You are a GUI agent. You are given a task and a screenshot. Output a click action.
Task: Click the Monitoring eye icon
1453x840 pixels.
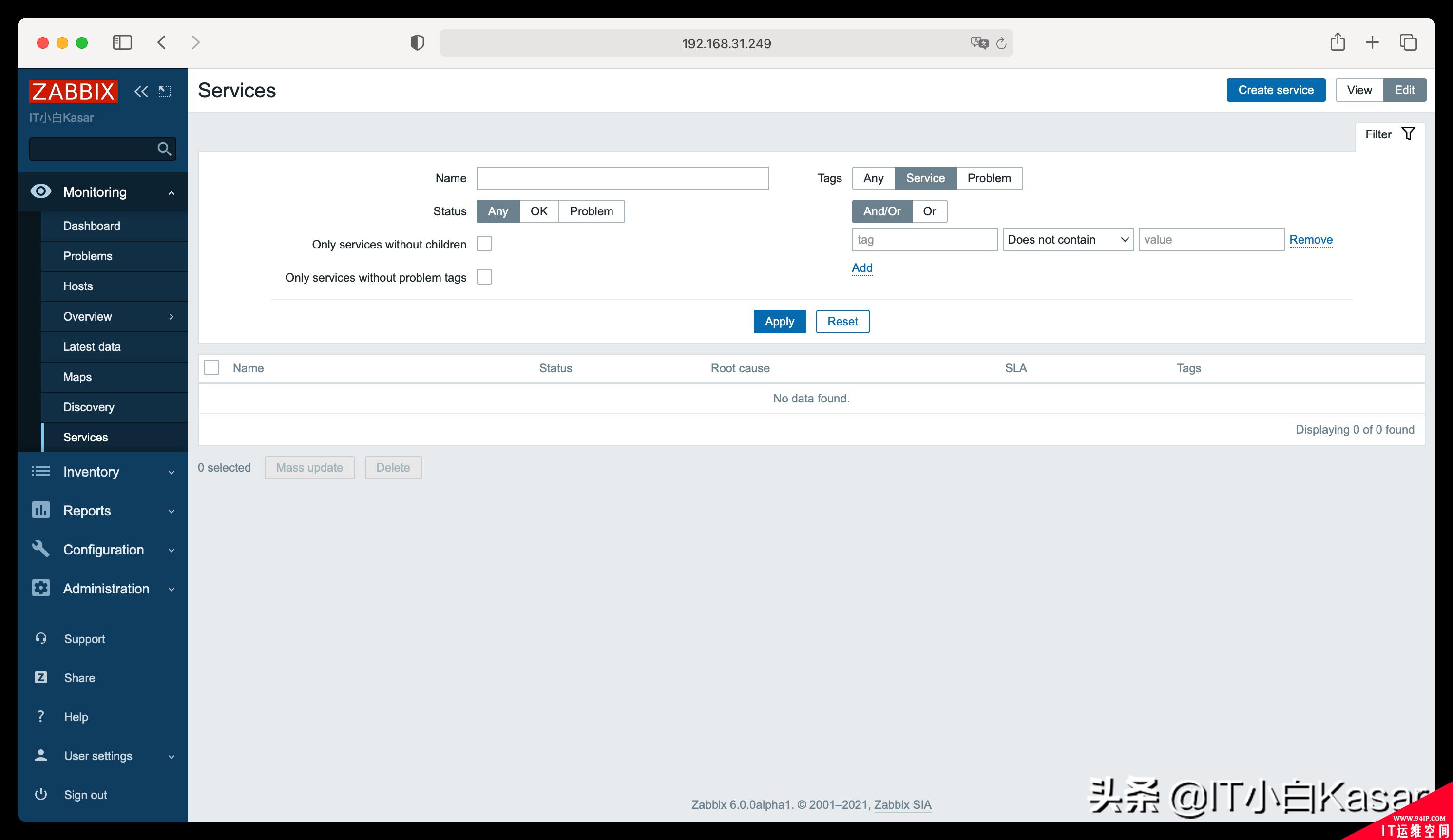(41, 191)
